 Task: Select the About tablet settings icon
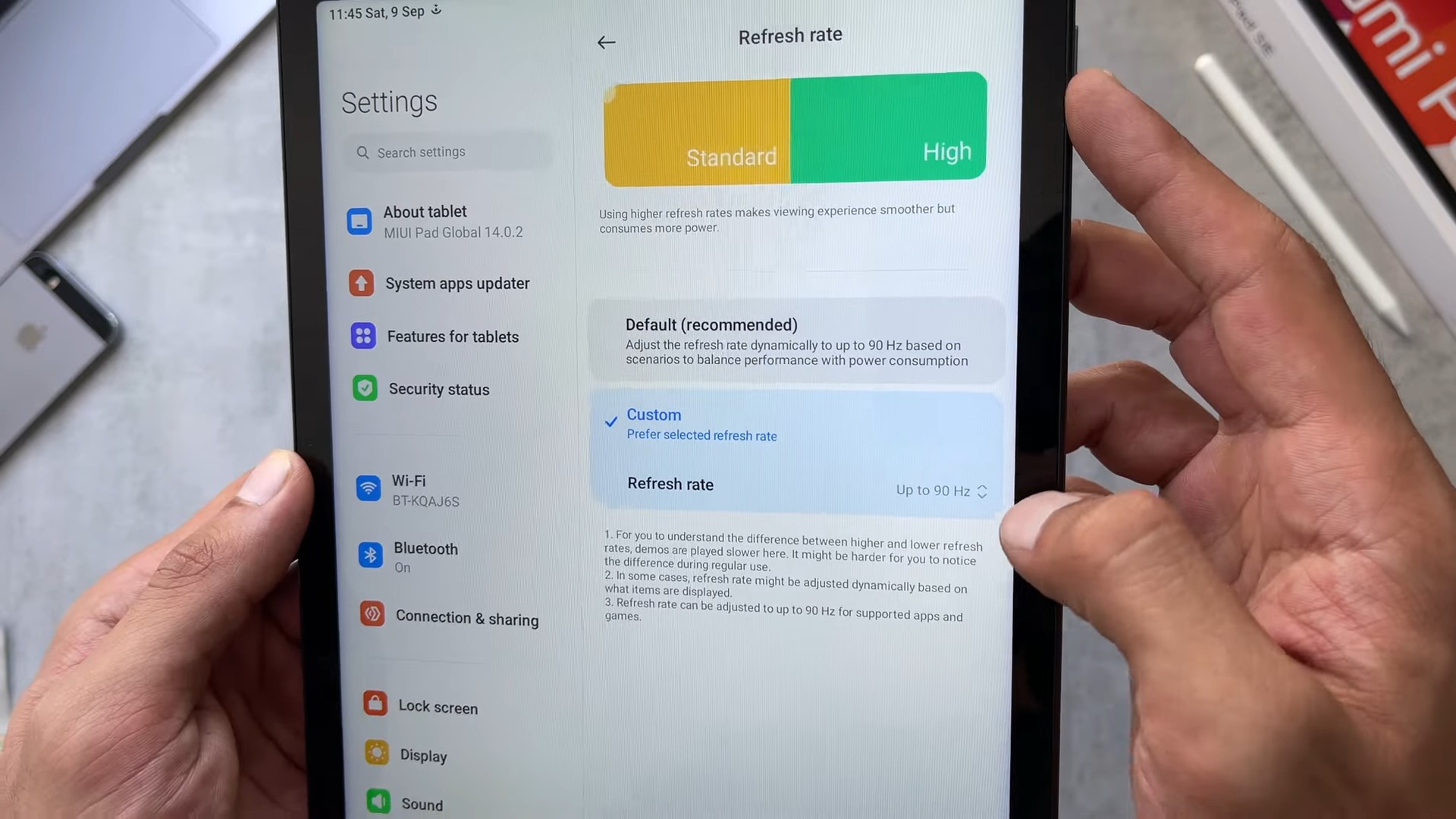click(358, 219)
